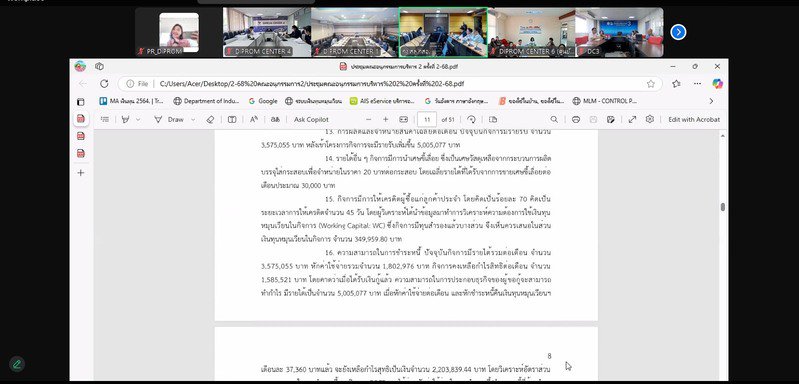Open Google bookmark
This screenshot has width=799, height=384.
[x=263, y=101]
